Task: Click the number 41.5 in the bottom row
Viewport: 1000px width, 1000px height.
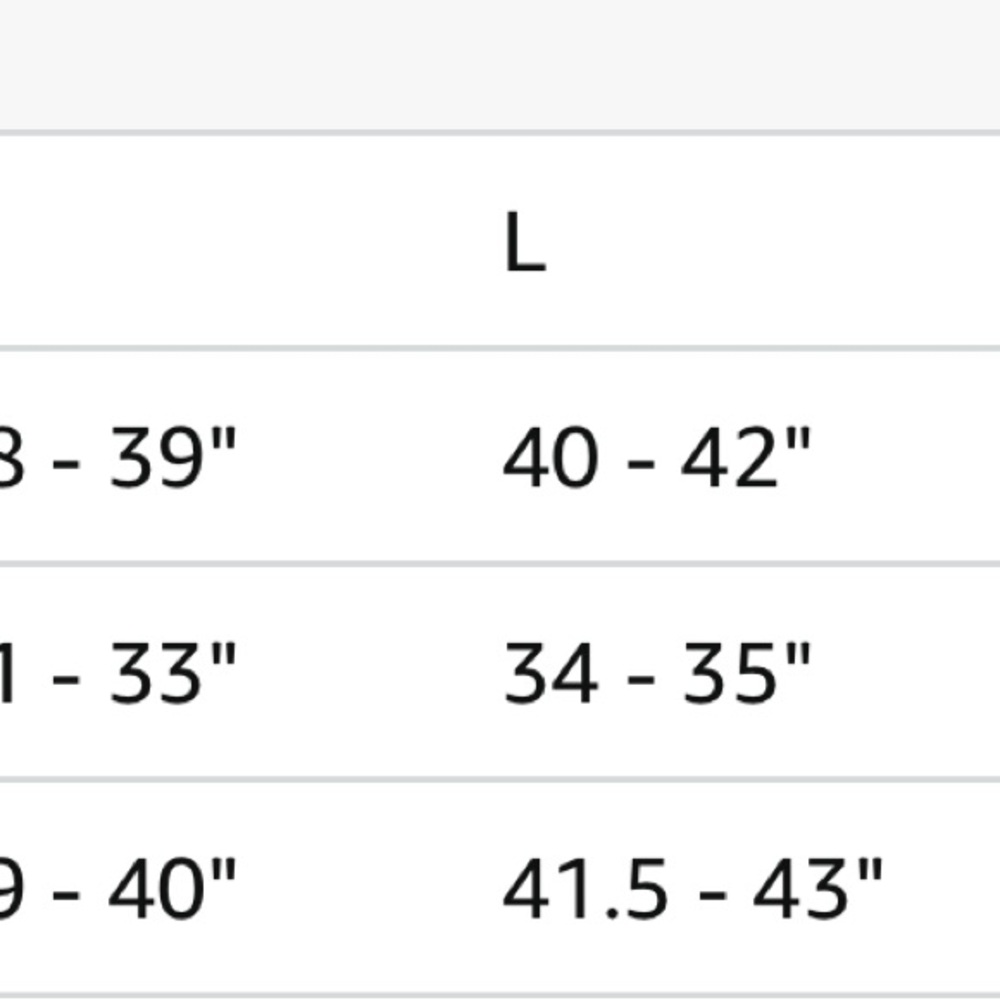Action: pos(585,888)
